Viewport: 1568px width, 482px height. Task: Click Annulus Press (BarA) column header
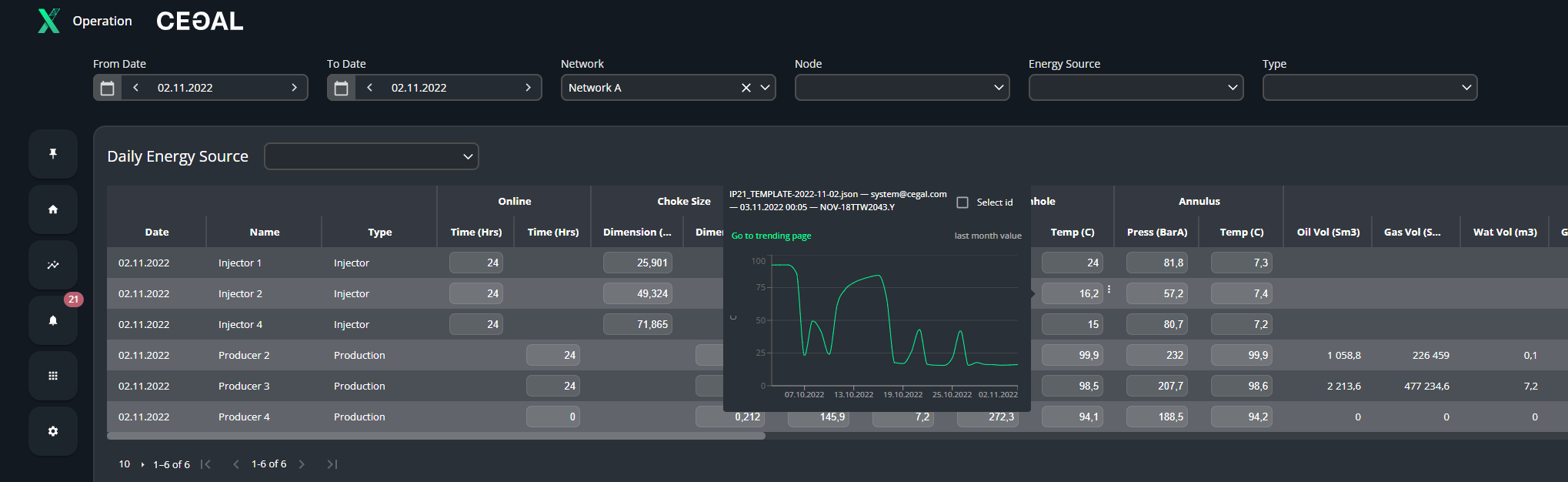click(x=1157, y=232)
